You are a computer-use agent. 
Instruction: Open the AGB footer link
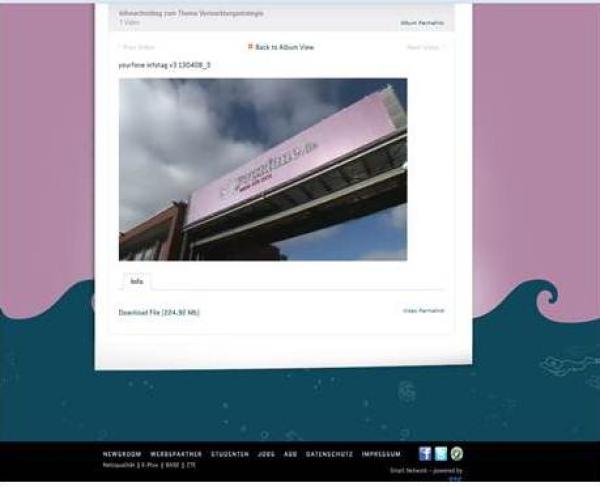pyautogui.click(x=290, y=454)
